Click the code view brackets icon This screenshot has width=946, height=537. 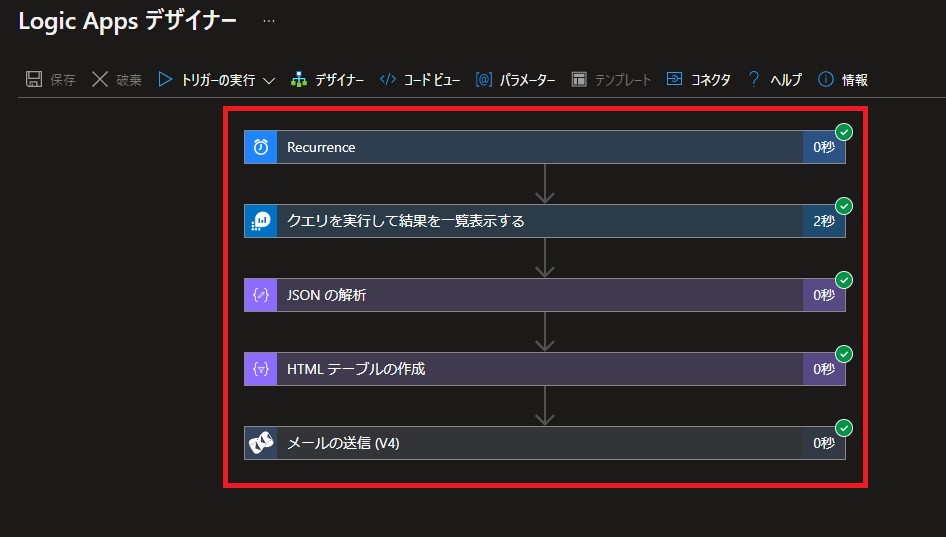tap(388, 79)
